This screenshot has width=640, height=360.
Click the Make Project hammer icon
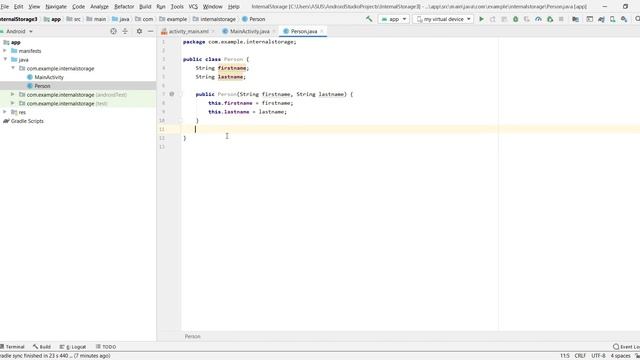(x=369, y=19)
